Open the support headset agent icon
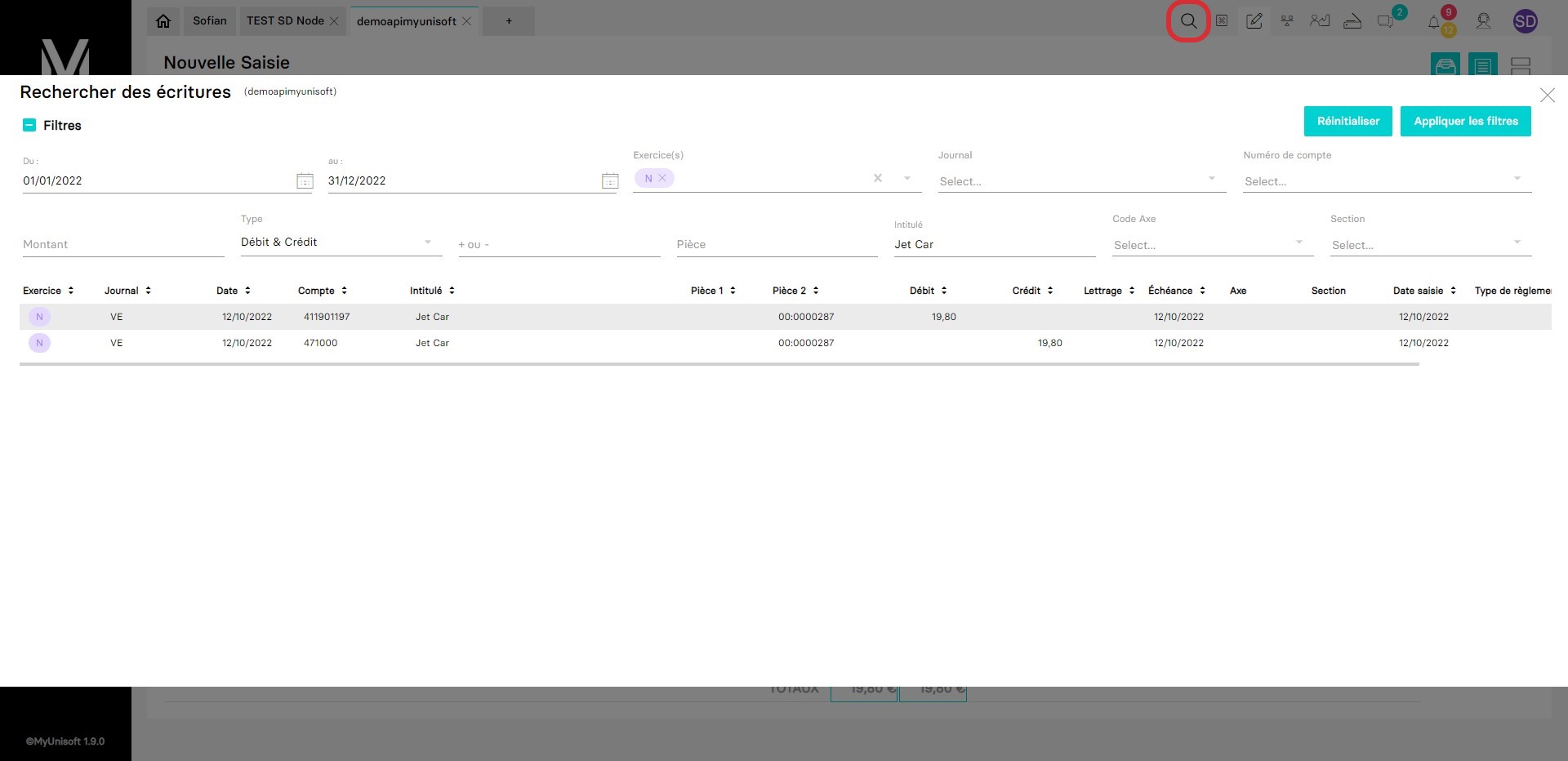This screenshot has width=1568, height=761. [x=1483, y=21]
